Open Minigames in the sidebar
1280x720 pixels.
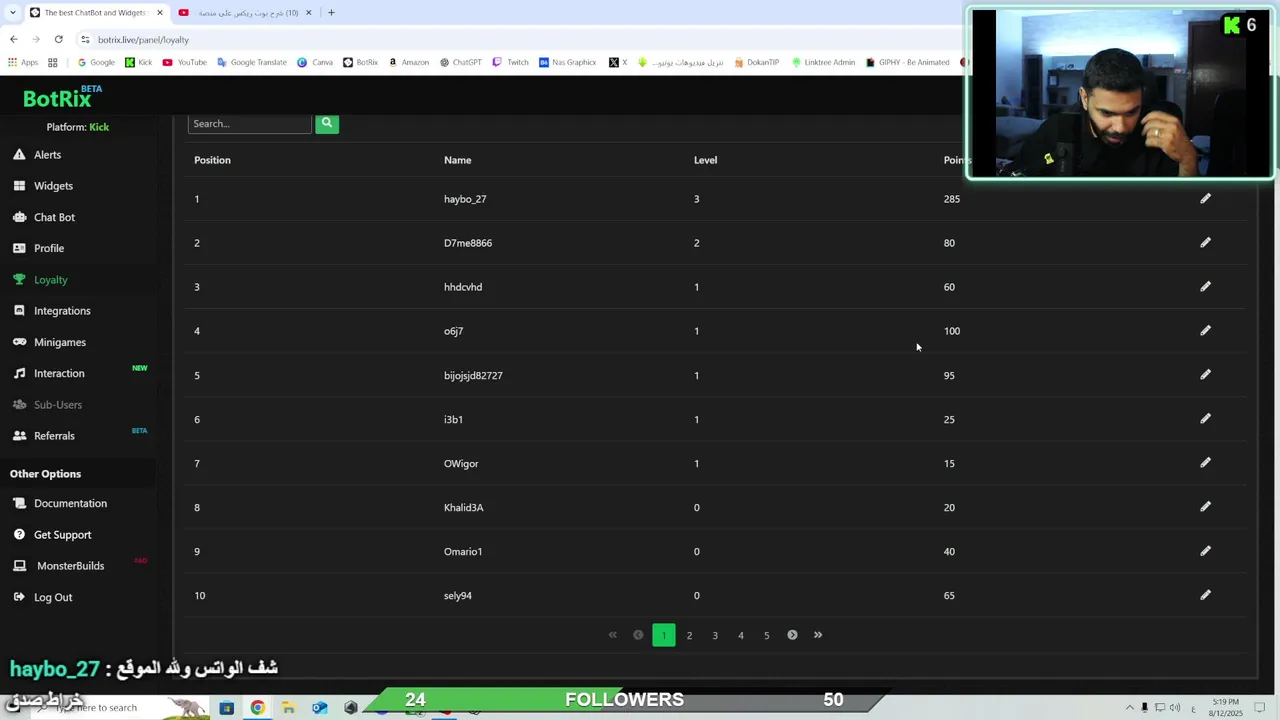(60, 342)
